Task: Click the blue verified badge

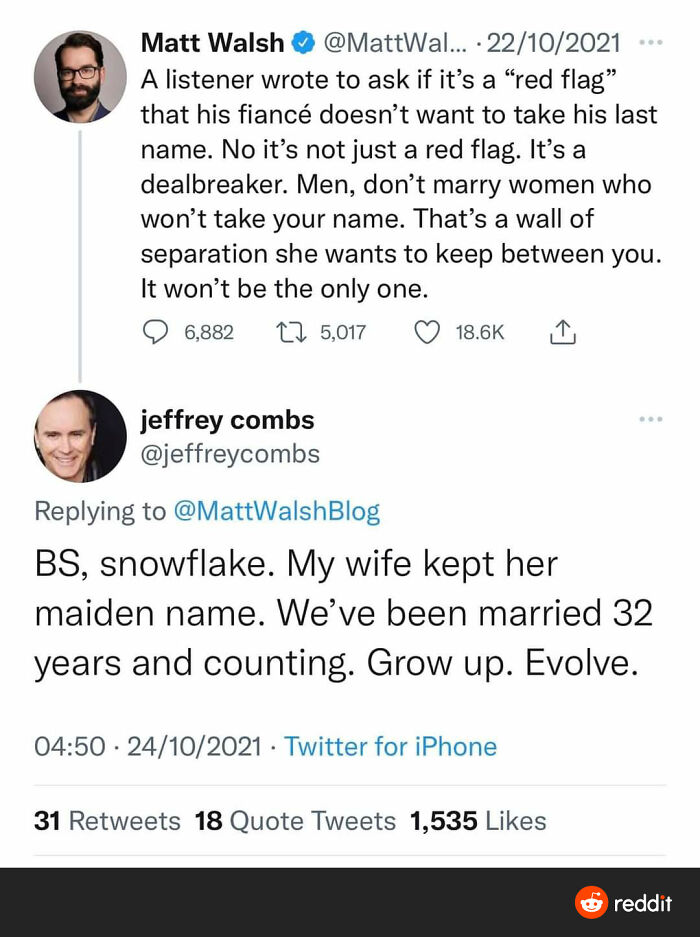Action: click(x=302, y=43)
